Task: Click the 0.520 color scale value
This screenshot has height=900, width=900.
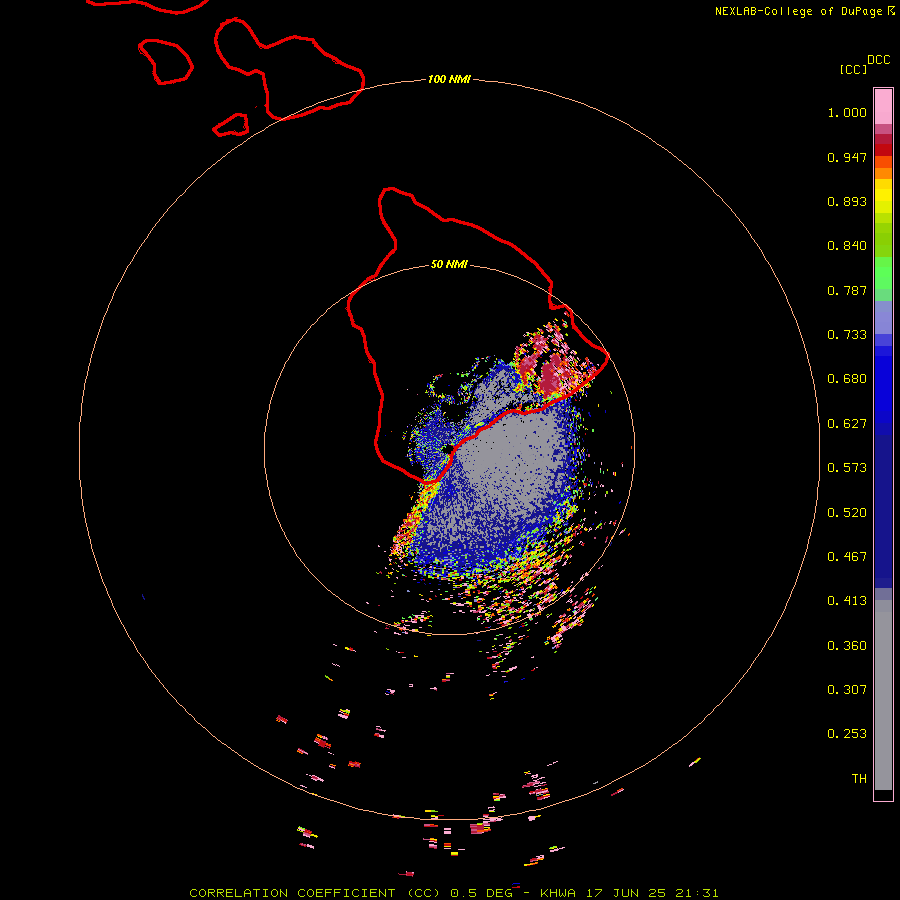Action: pos(847,513)
